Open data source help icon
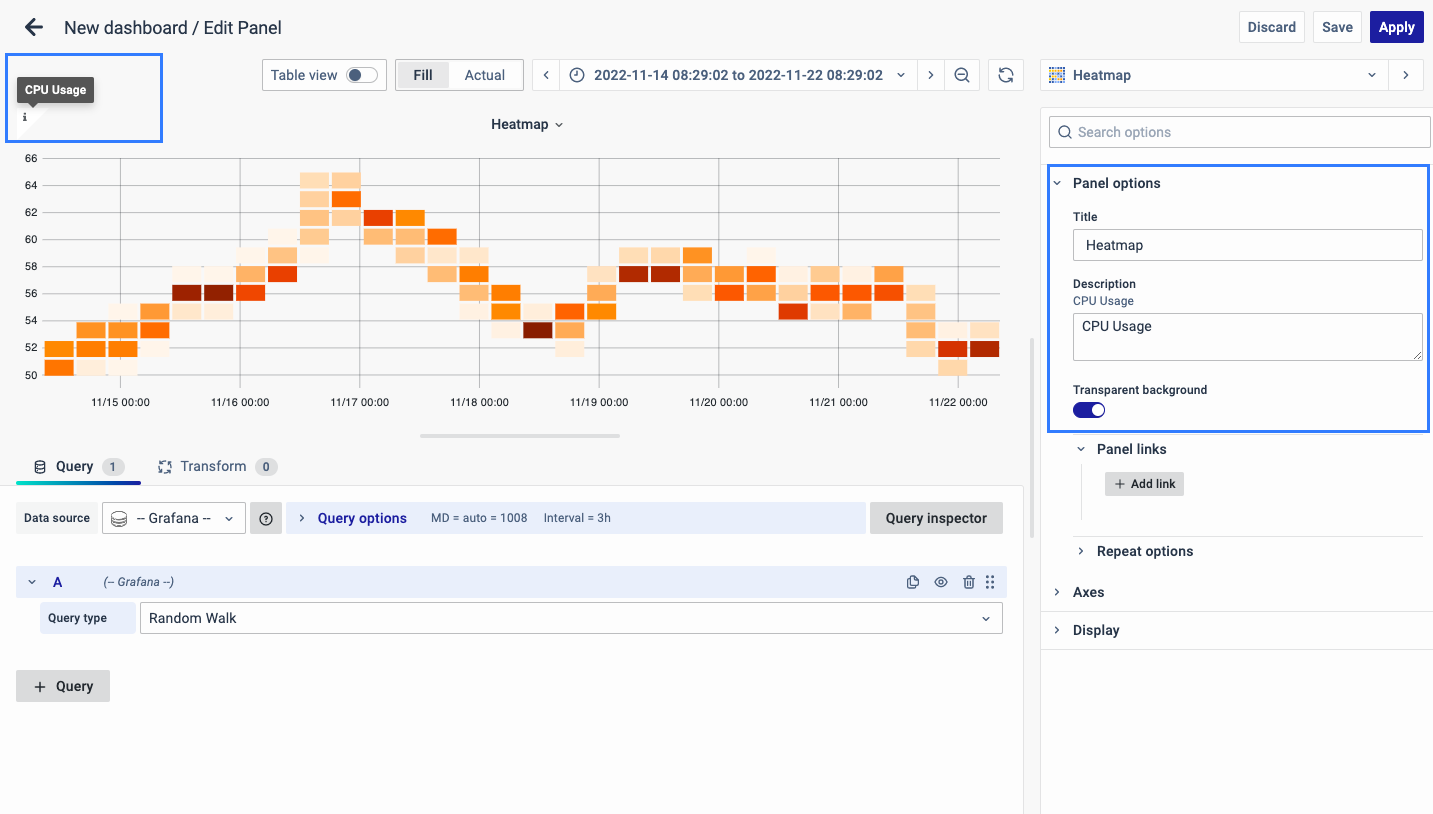Viewport: 1433px width, 814px height. tap(266, 518)
